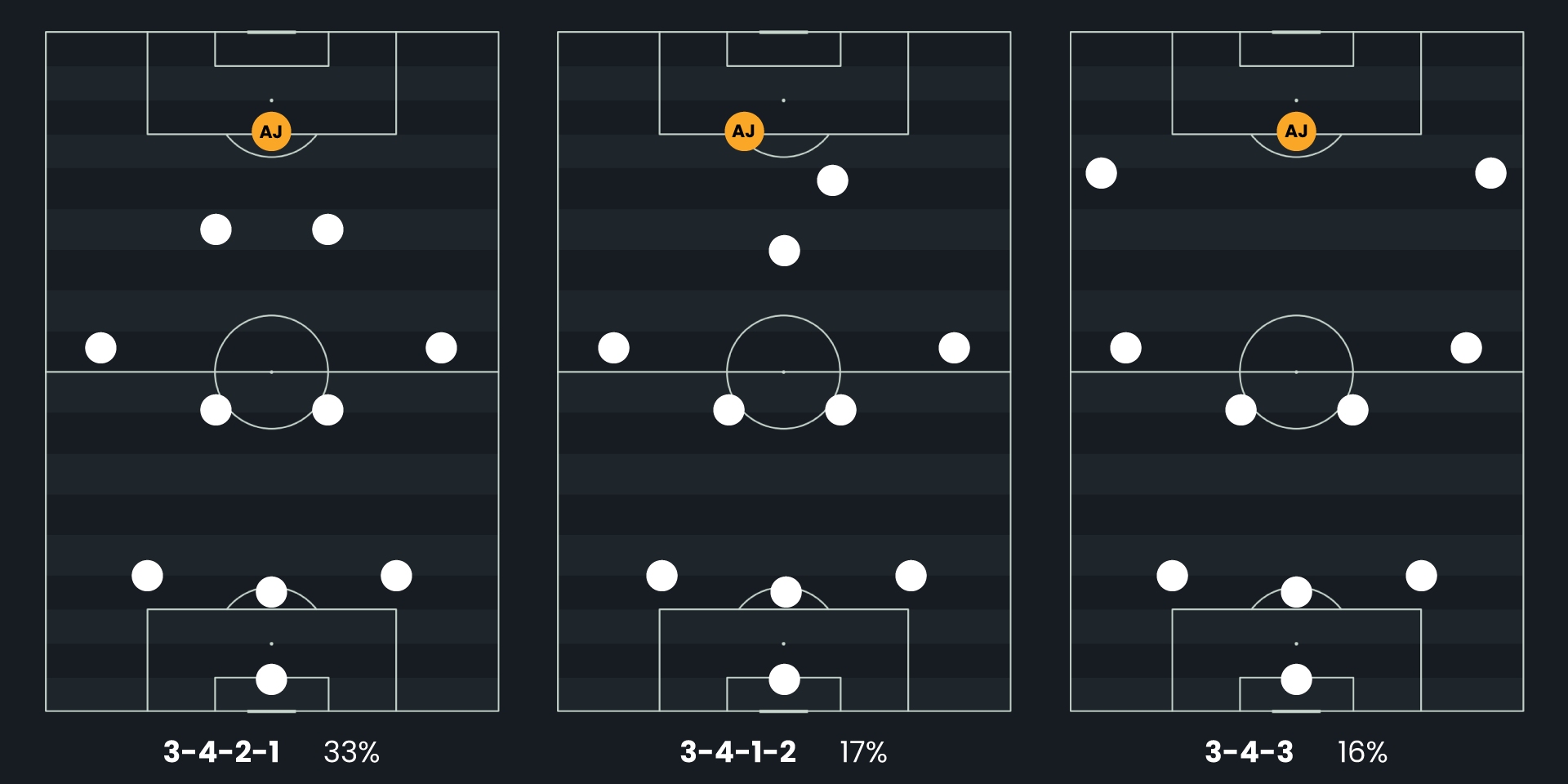Click the lone attacking midfielder dot in 3-4-1-2
1568x784 pixels.
tap(784, 251)
